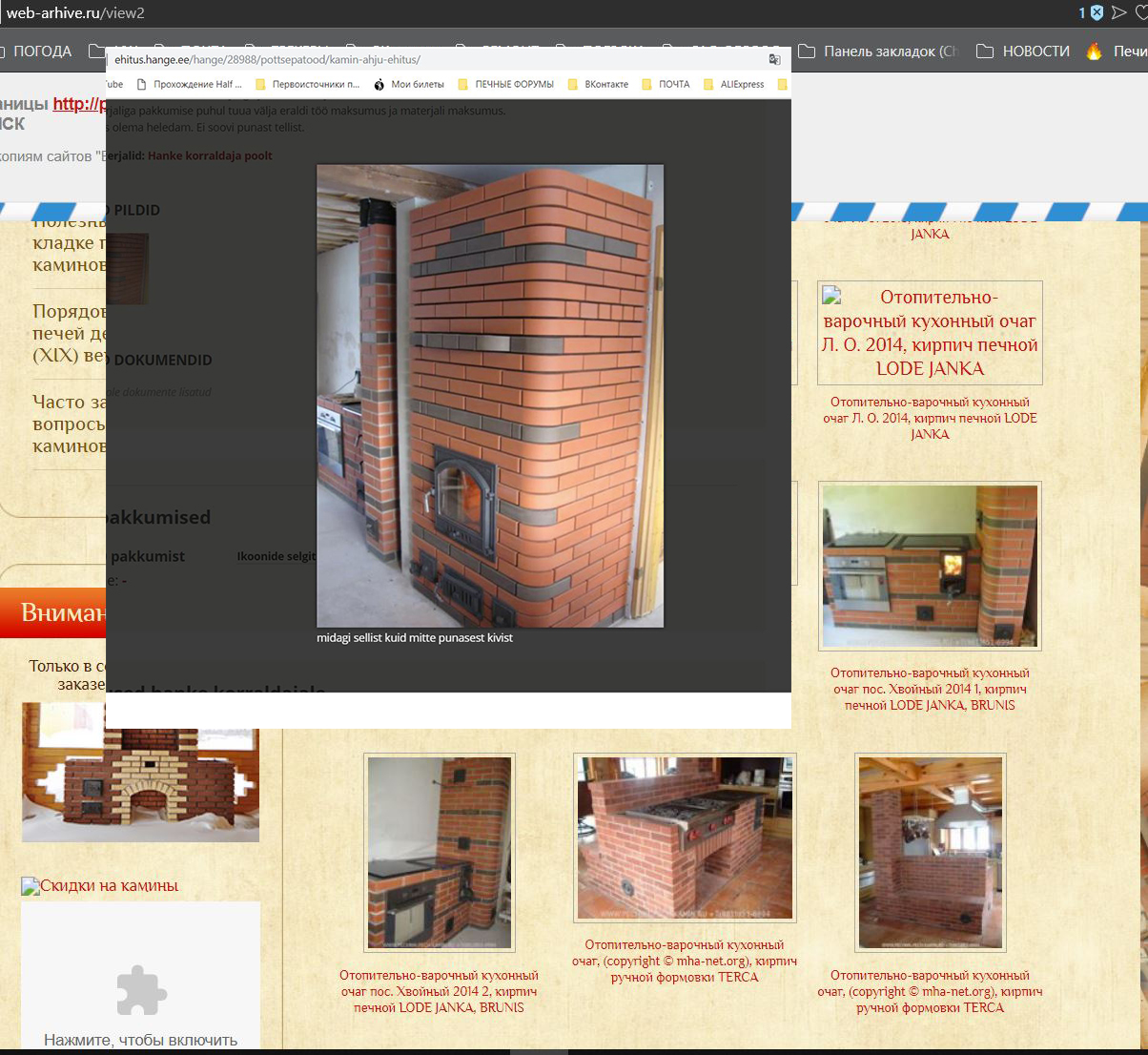The width and height of the screenshot is (1148, 1055).
Task: Open the thumbnail of stove under range hood
Action: 930,853
